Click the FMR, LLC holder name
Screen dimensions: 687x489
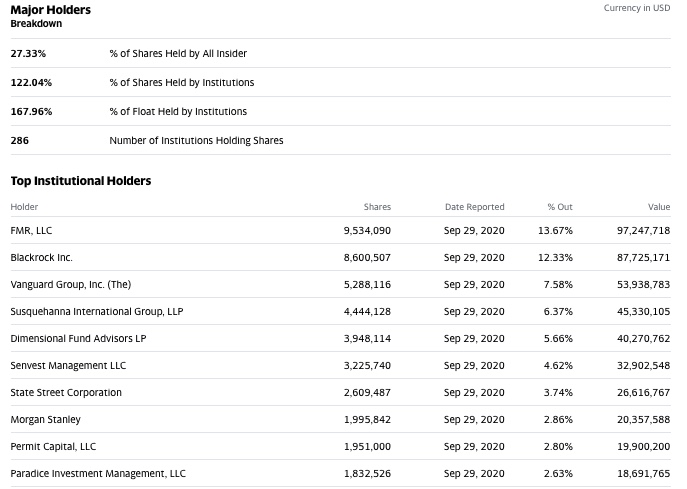[31, 231]
